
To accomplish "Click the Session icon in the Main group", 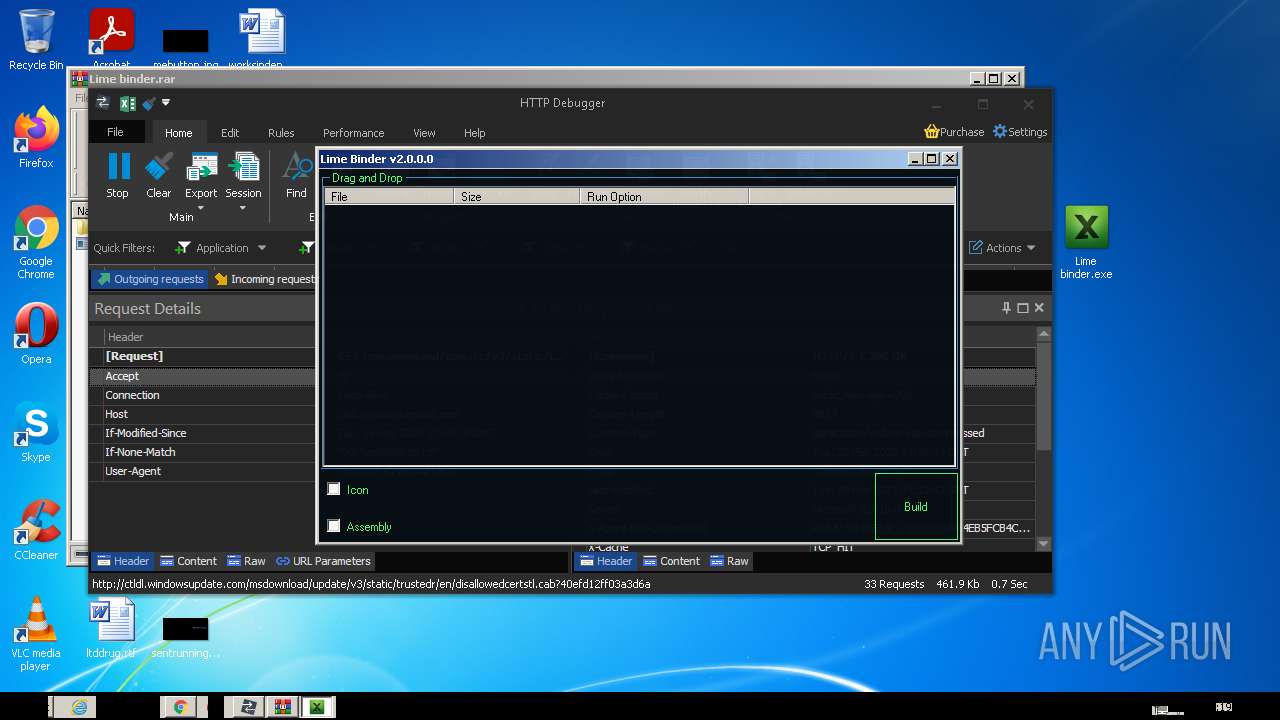I will (x=243, y=166).
